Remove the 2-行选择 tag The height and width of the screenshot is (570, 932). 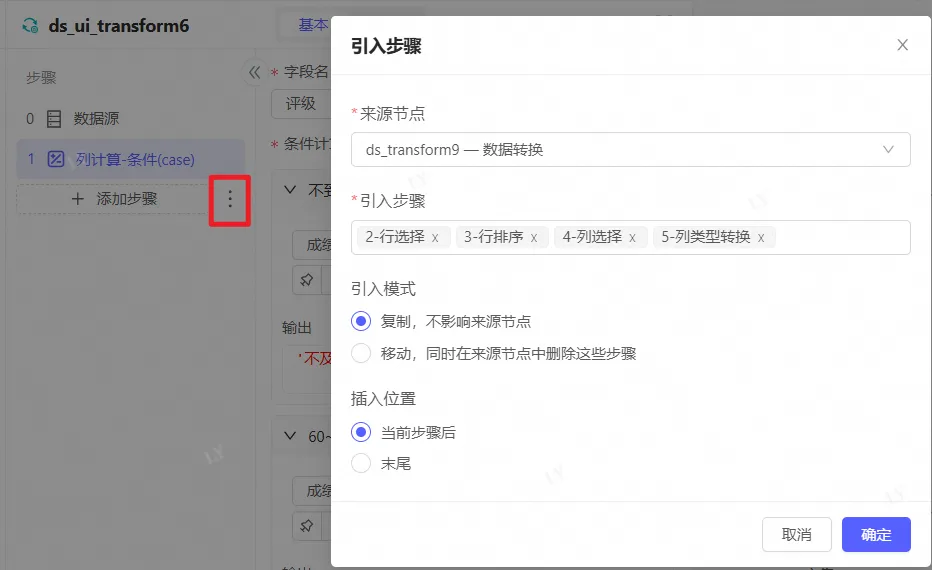[435, 238]
